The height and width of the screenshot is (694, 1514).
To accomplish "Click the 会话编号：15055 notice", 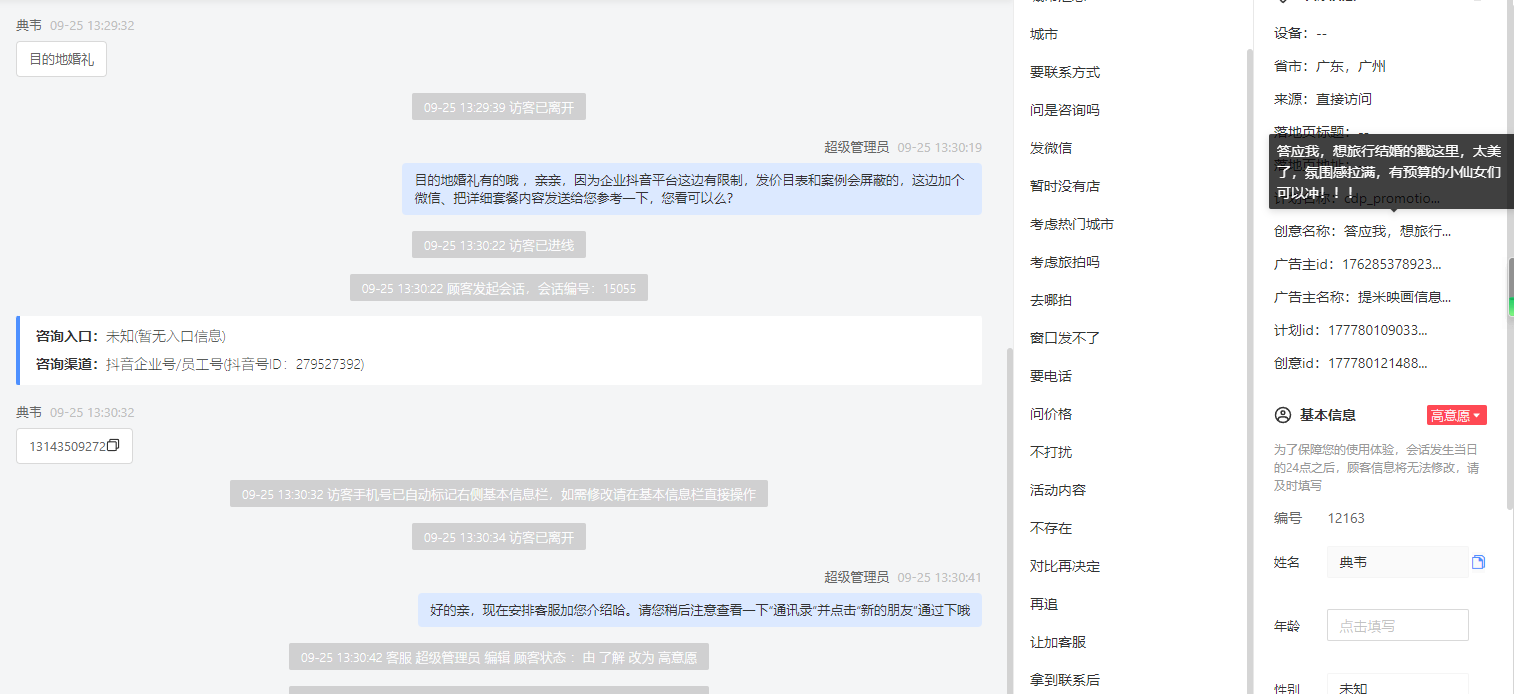I will coord(499,288).
